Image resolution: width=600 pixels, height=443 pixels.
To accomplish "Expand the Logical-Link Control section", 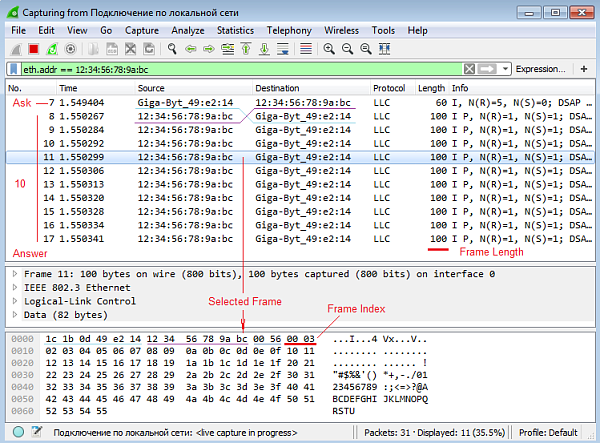I will tap(14, 300).
